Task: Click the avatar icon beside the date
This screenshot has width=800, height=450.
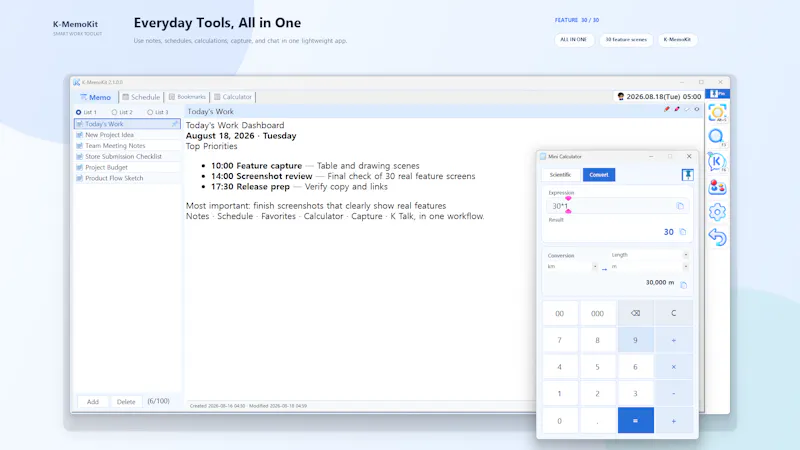Action: [620, 96]
